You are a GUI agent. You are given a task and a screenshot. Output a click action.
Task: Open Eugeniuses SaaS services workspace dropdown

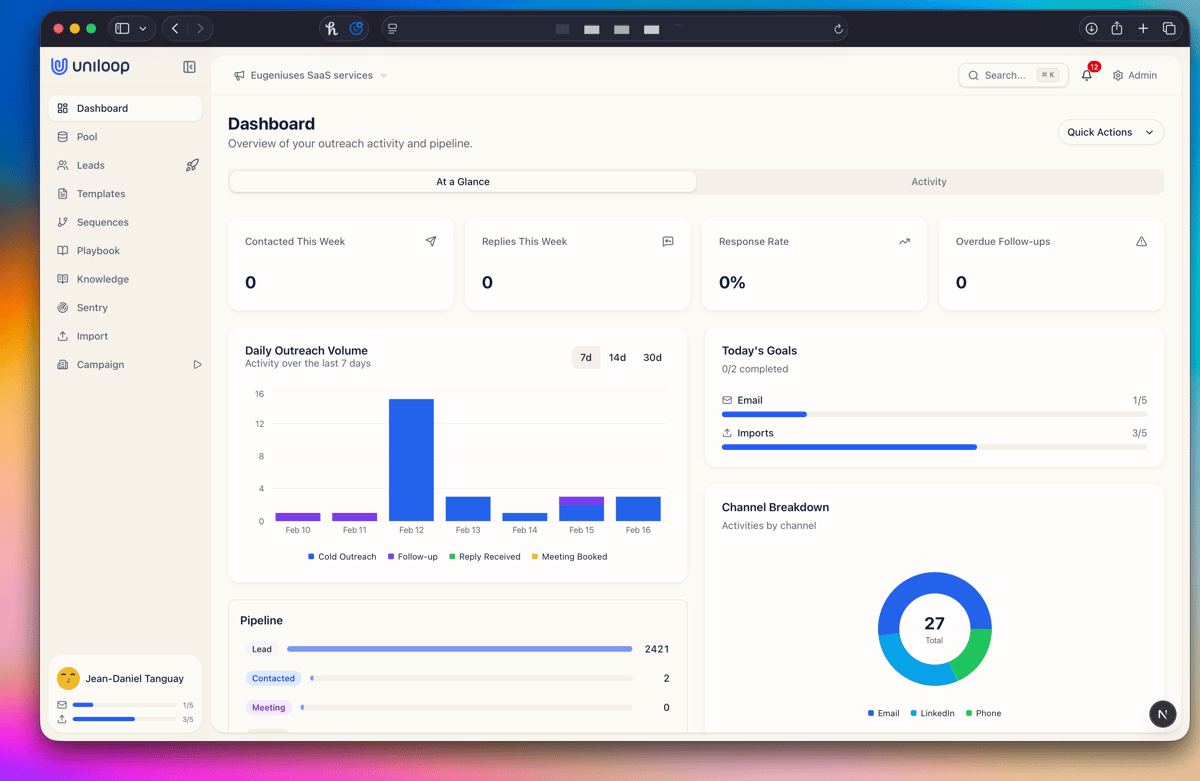coord(311,75)
